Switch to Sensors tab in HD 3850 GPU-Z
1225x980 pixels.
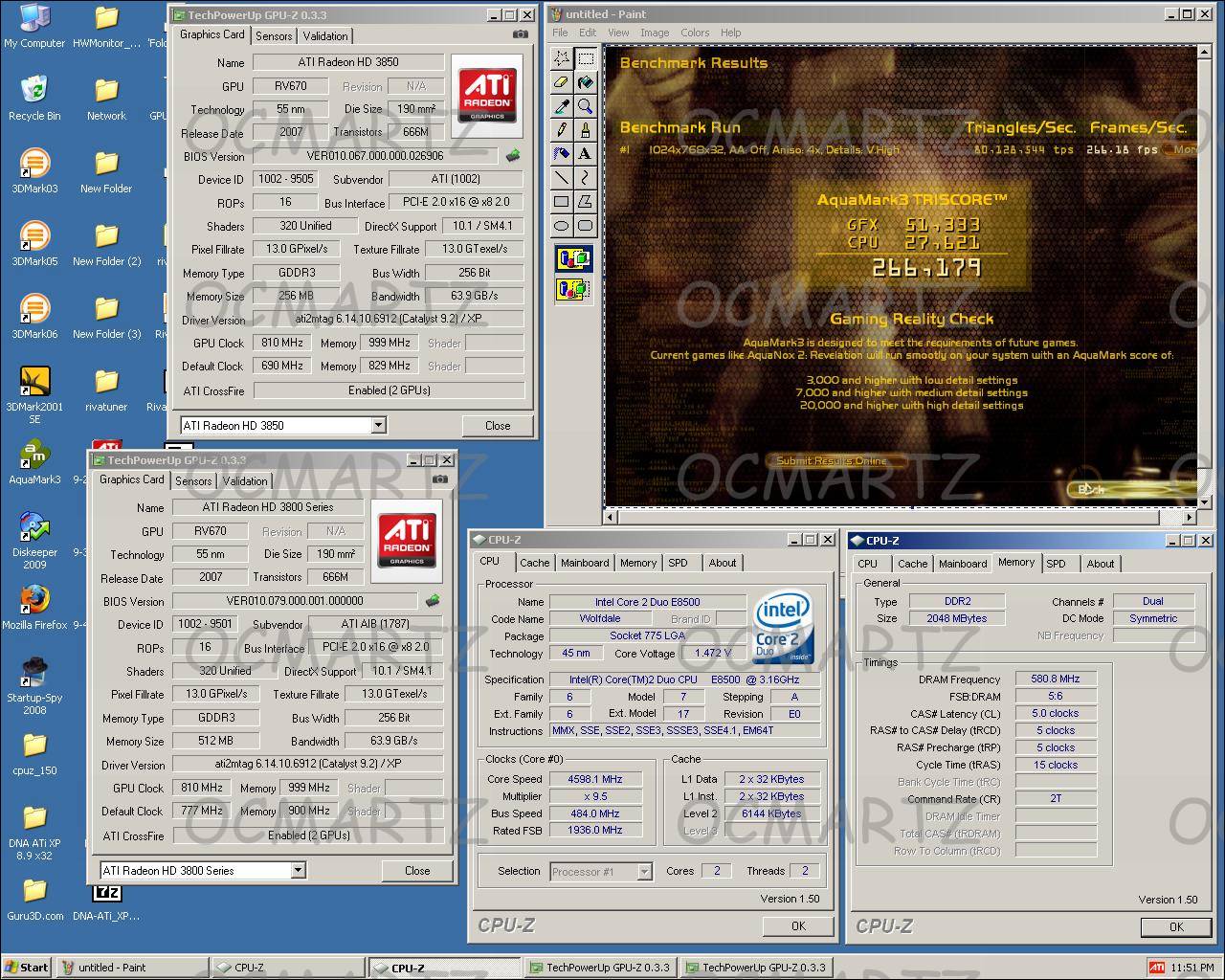pyautogui.click(x=274, y=36)
